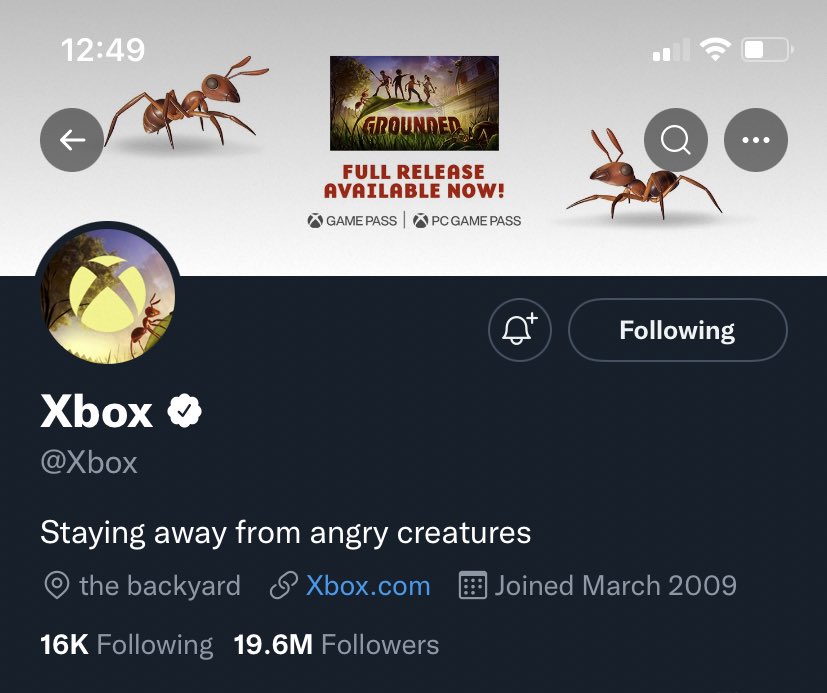Screen dimensions: 827x693
Task: Open the Xbox.com website link
Action: (x=368, y=585)
